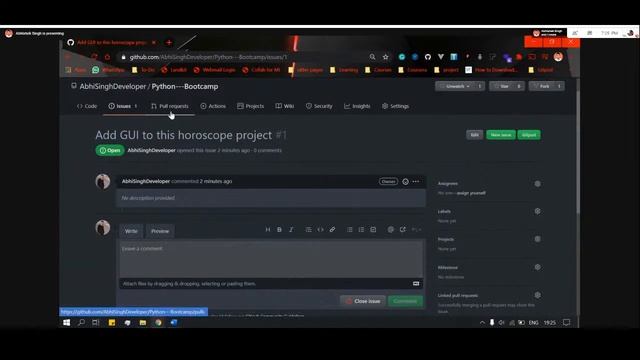Open a new browser tab with plus

[169, 42]
